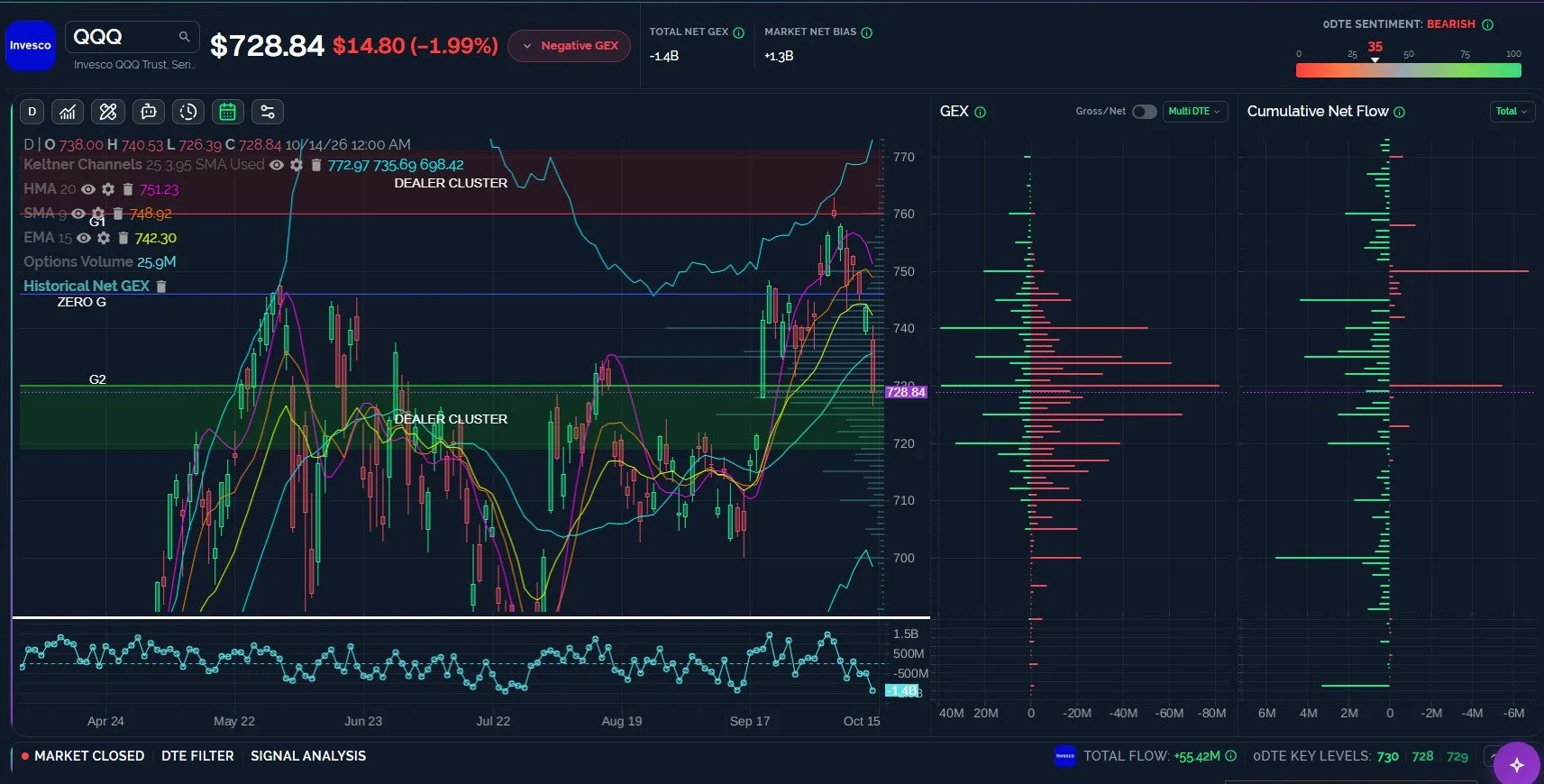Open chart settings sliders icon

[x=268, y=112]
